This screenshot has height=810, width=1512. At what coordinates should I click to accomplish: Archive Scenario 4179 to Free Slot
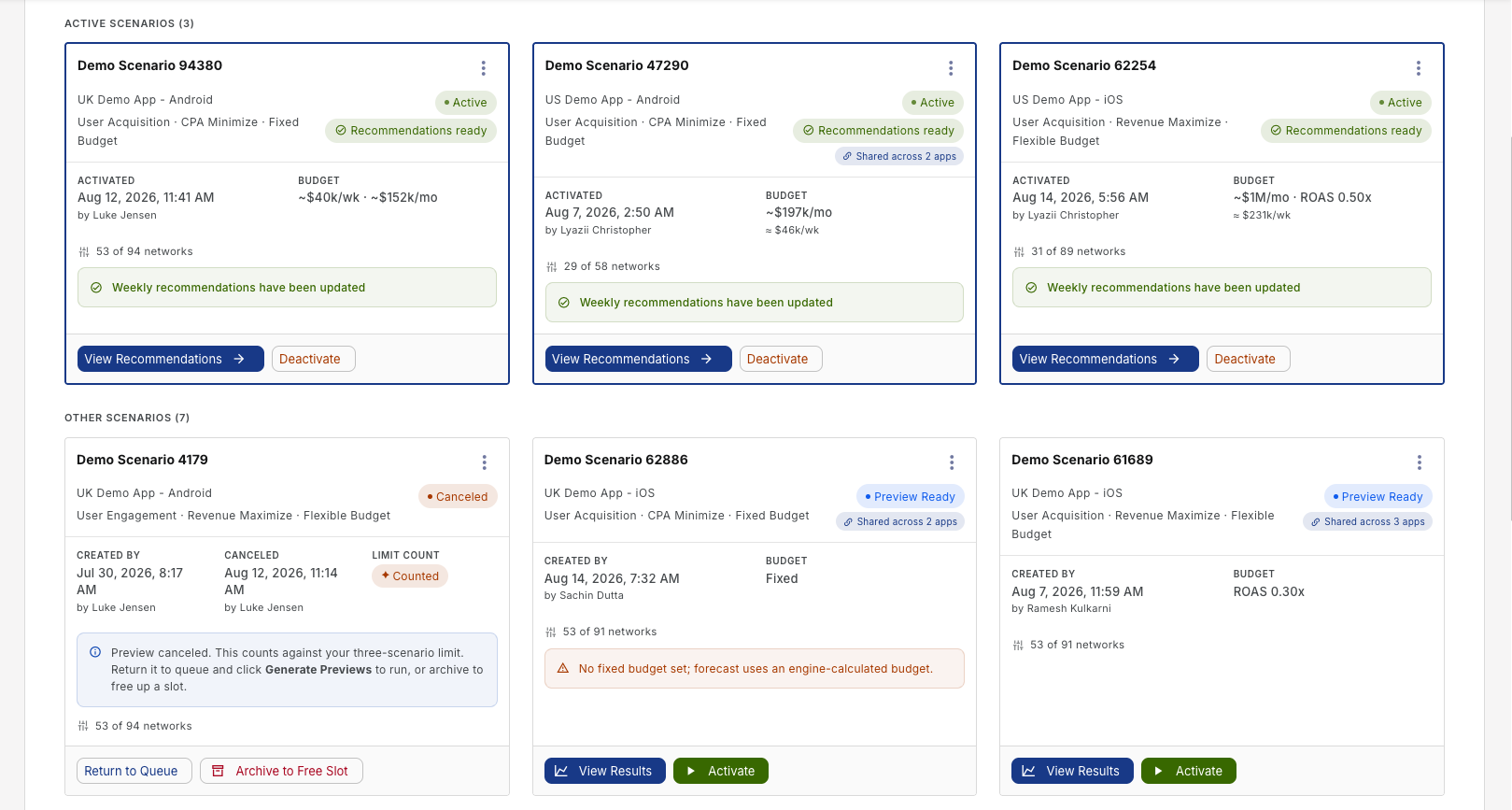pos(281,771)
